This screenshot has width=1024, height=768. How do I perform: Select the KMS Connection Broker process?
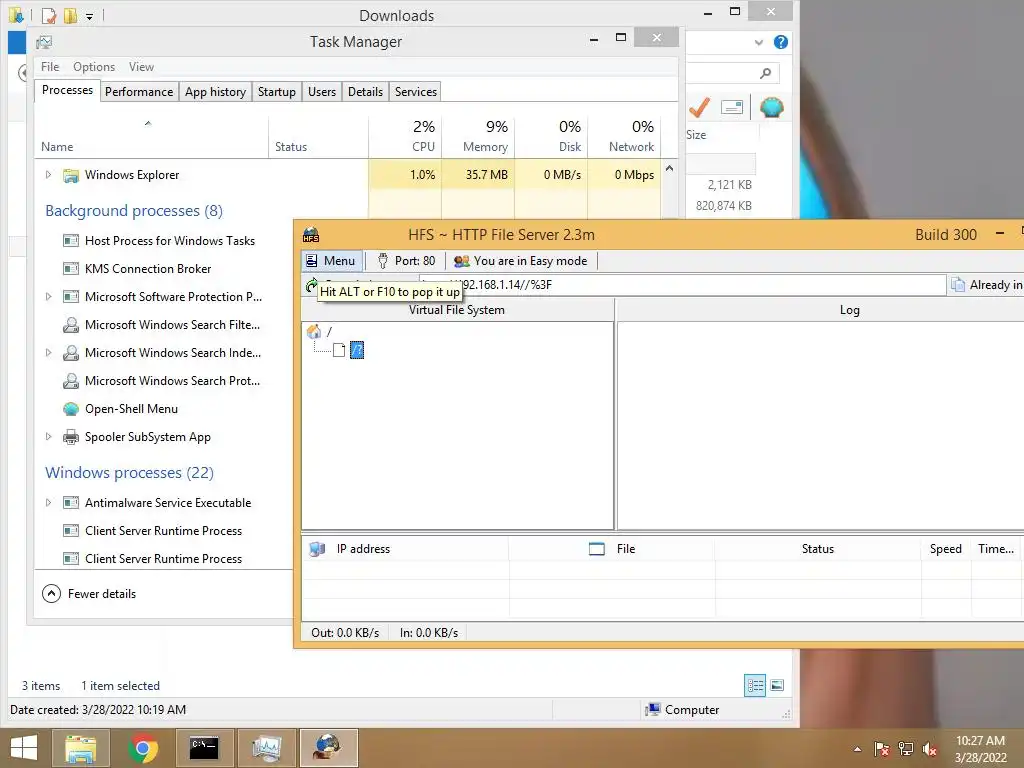pyautogui.click(x=148, y=269)
